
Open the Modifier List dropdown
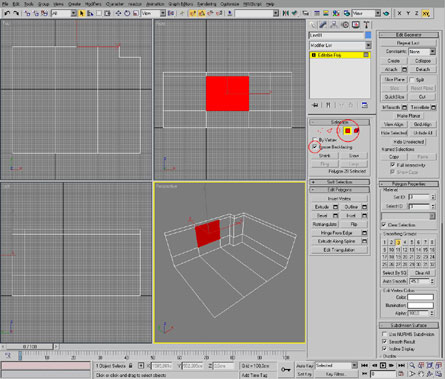pos(340,45)
